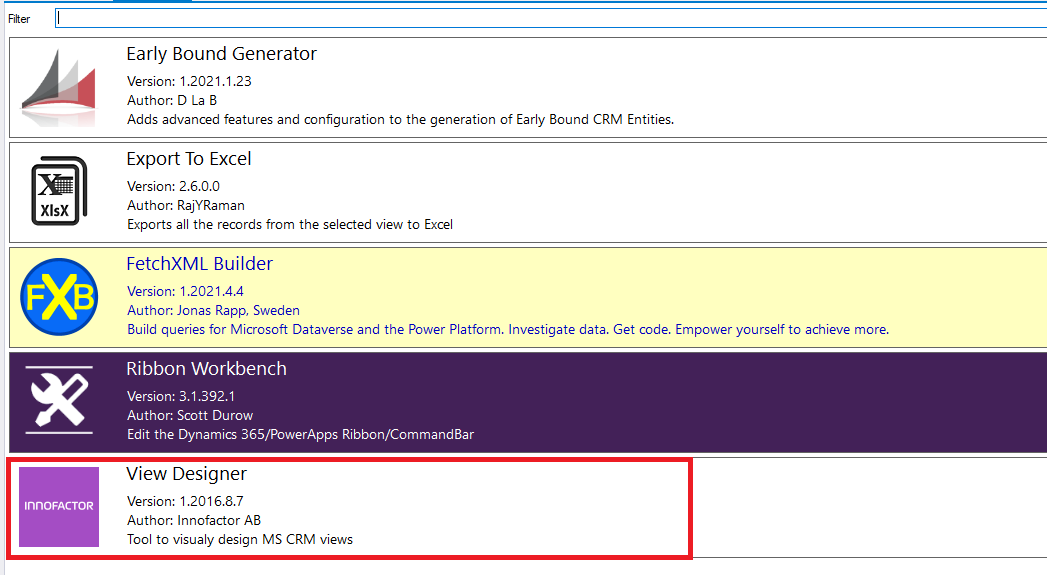
Task: Click 'Edit the Dynamics 365/PowerApps Ribbon' description
Action: (x=300, y=434)
